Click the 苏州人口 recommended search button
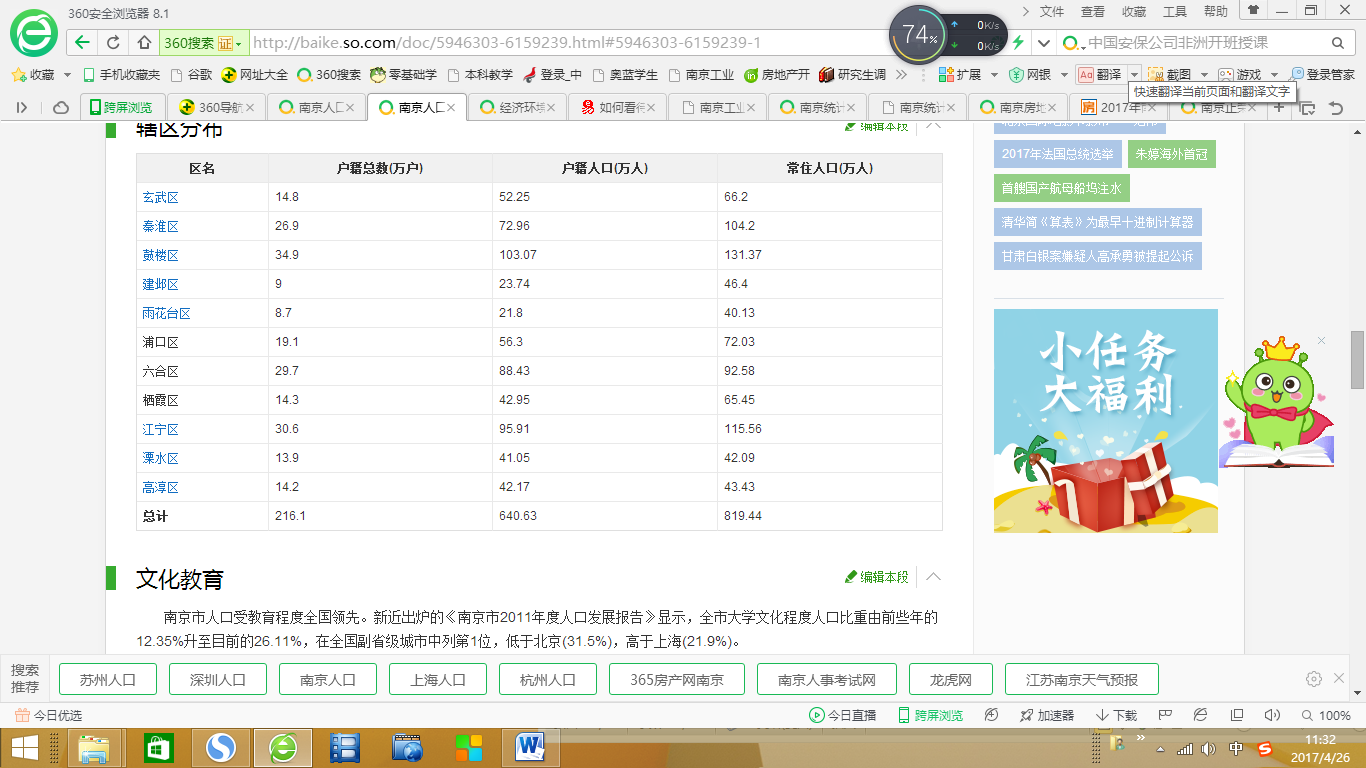This screenshot has height=768, width=1366. pyautogui.click(x=109, y=679)
